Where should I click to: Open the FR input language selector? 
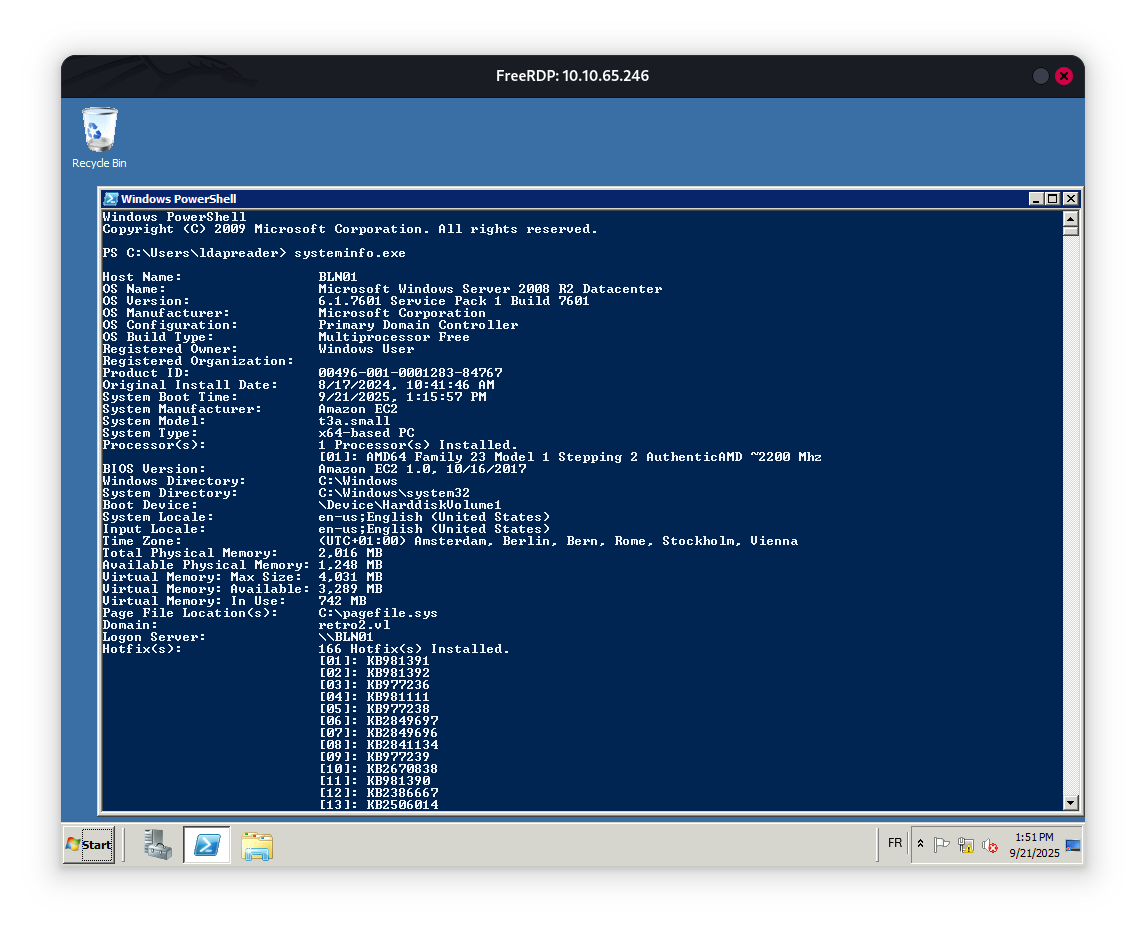click(x=895, y=843)
